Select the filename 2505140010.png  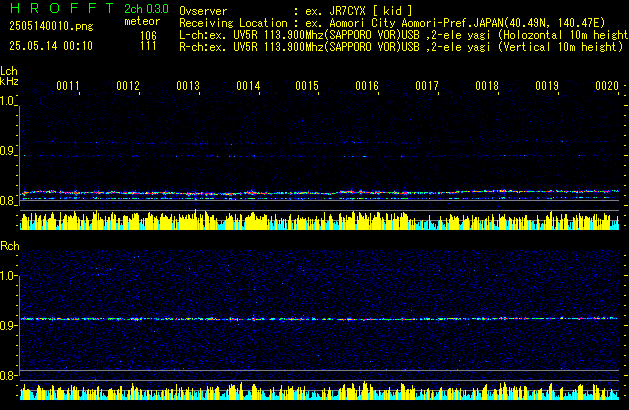tap(51, 26)
